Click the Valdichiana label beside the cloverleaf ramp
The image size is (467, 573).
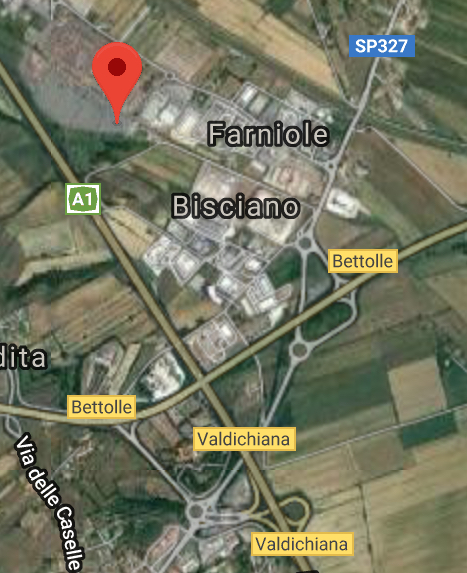click(x=302, y=544)
